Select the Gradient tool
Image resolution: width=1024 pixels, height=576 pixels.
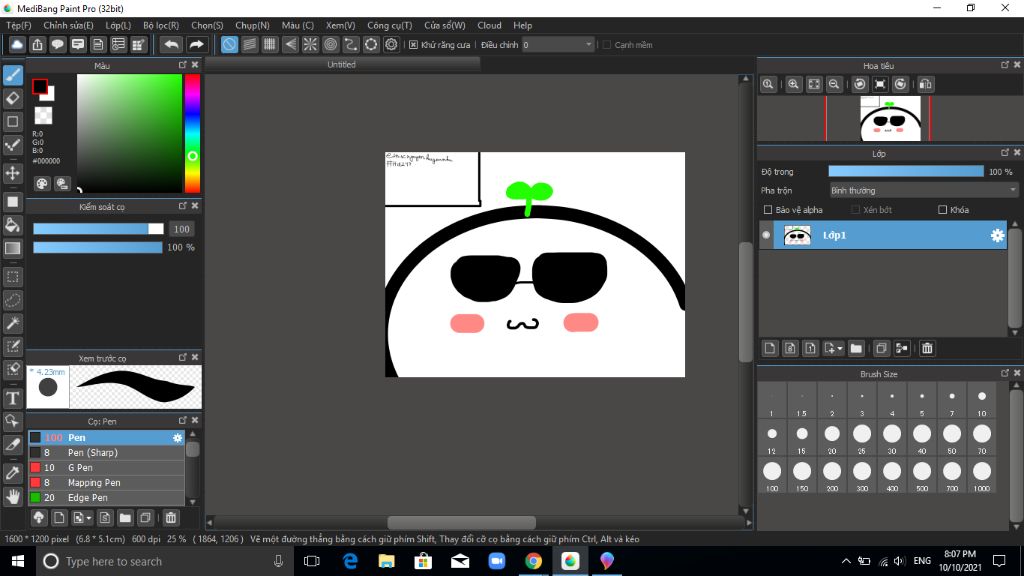[x=12, y=248]
